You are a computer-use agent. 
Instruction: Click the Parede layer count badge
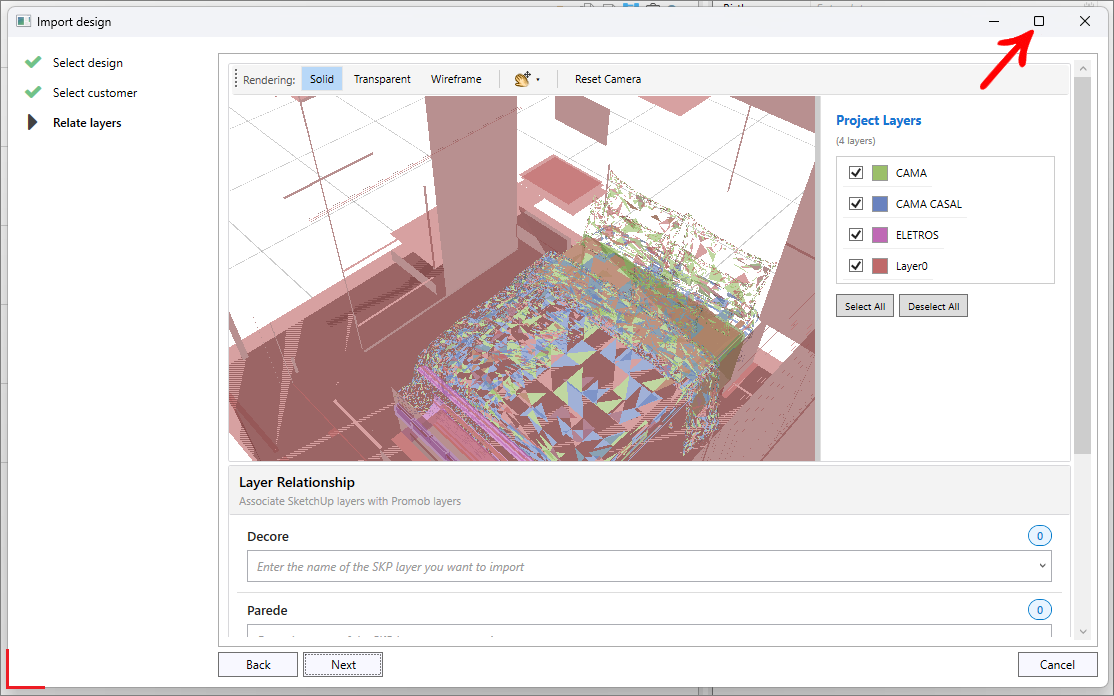tap(1039, 610)
